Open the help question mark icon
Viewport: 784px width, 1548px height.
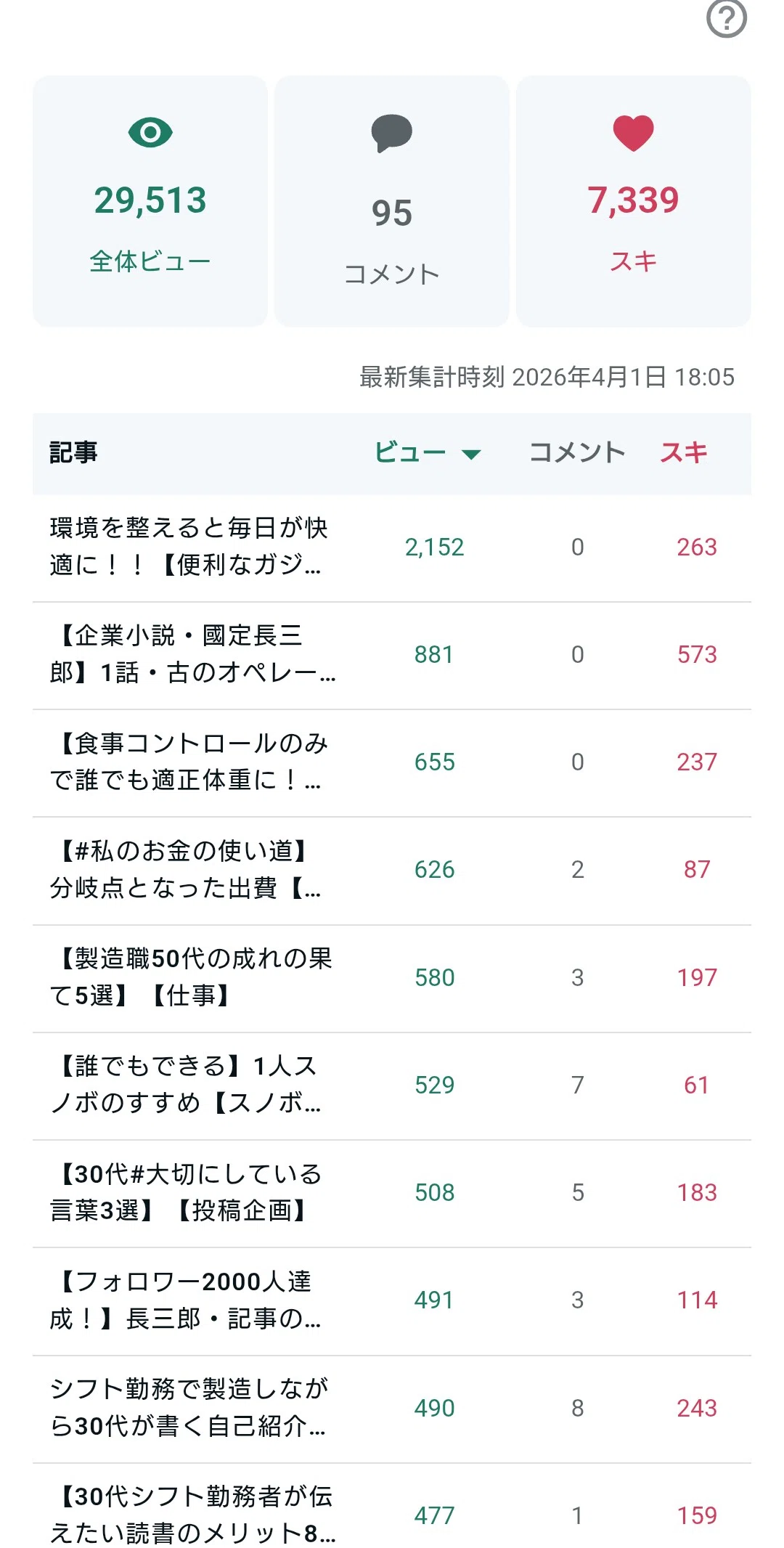[x=727, y=18]
